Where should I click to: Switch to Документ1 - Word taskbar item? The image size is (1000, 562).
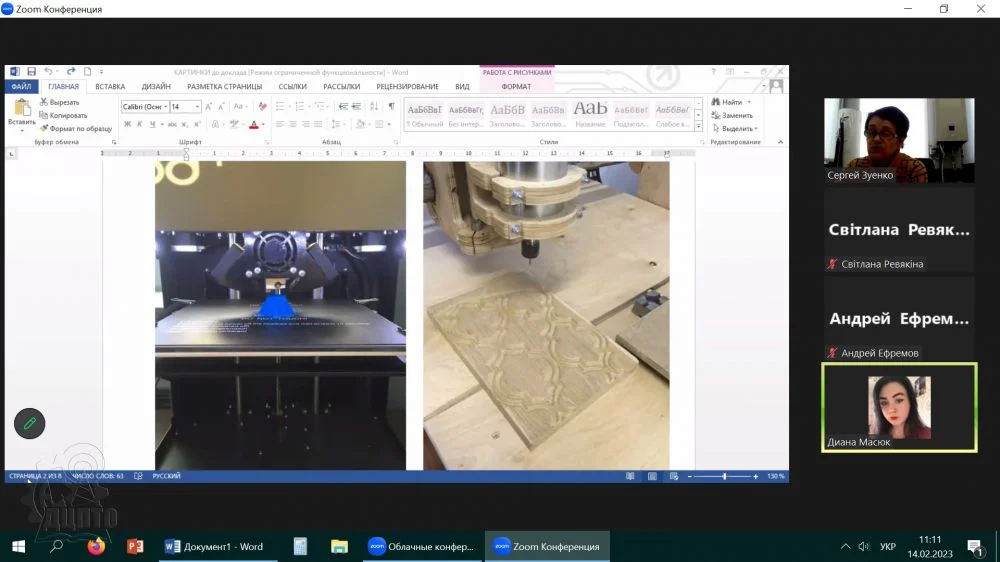click(x=217, y=547)
